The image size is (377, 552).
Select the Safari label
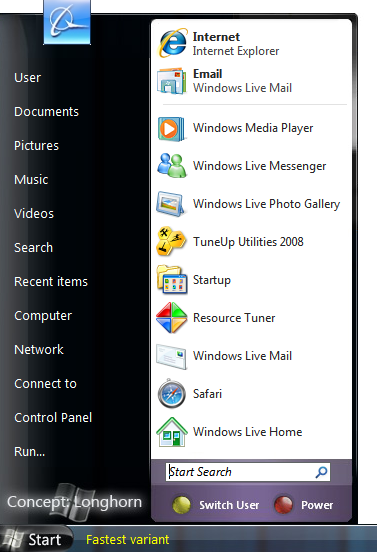[207, 394]
